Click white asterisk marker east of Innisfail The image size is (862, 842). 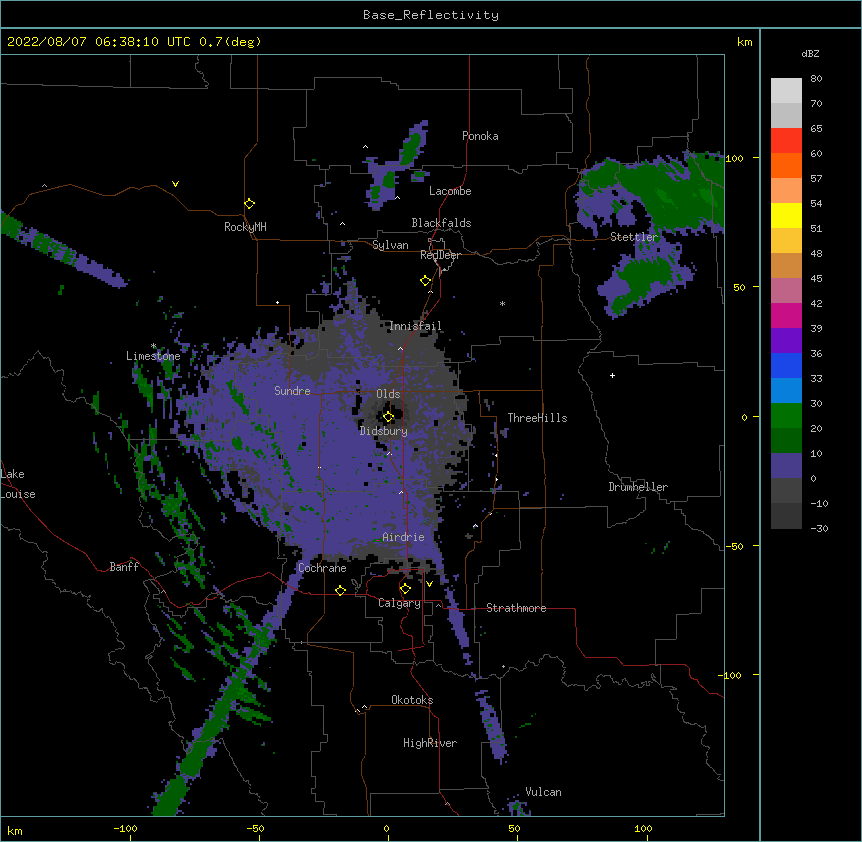pyautogui.click(x=502, y=304)
